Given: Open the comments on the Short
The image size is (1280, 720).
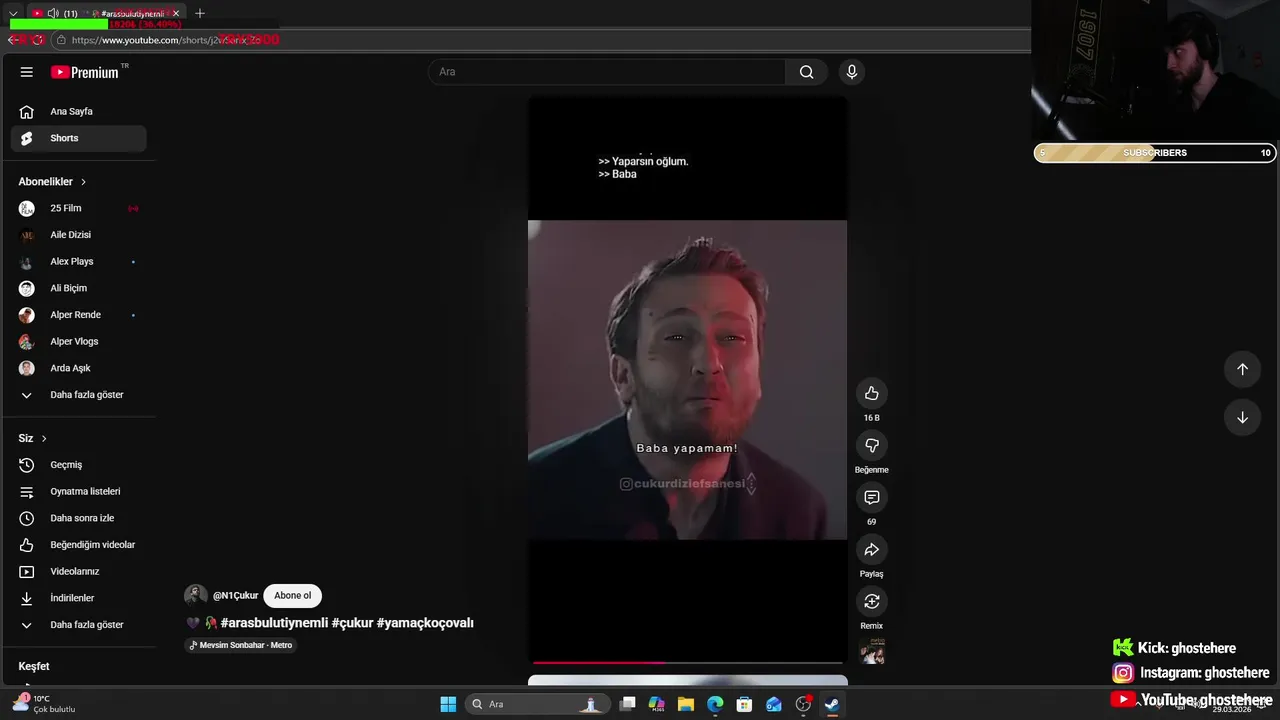Looking at the screenshot, I should pyautogui.click(x=872, y=497).
